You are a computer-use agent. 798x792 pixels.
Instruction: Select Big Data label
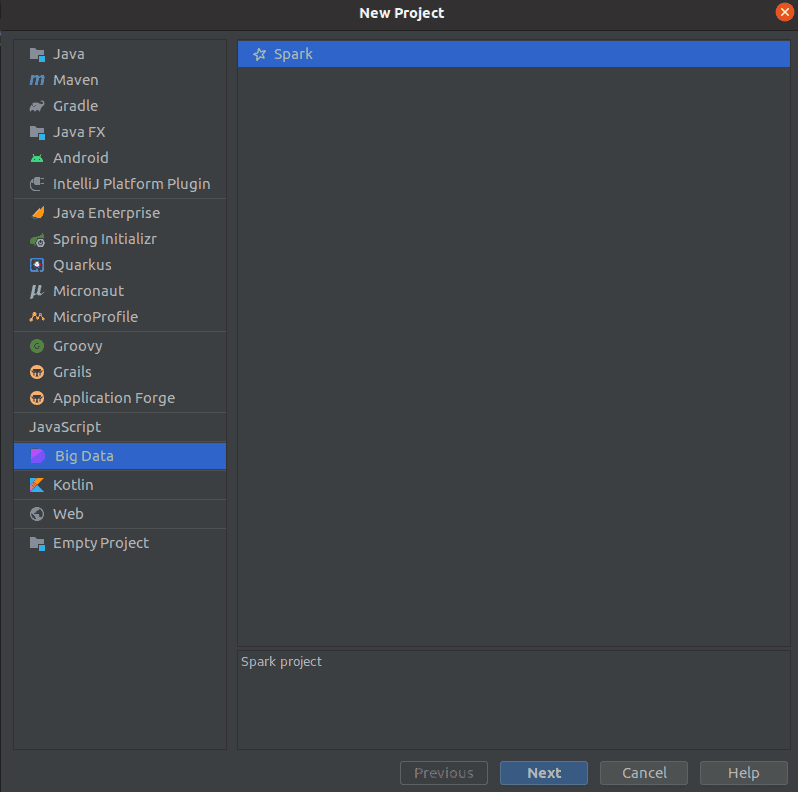pyautogui.click(x=84, y=456)
